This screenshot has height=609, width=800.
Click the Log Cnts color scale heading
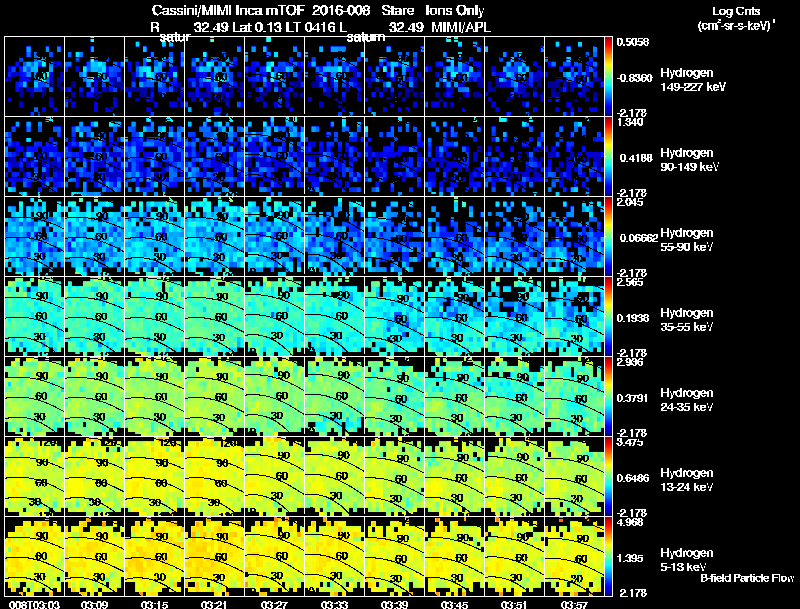[736, 11]
